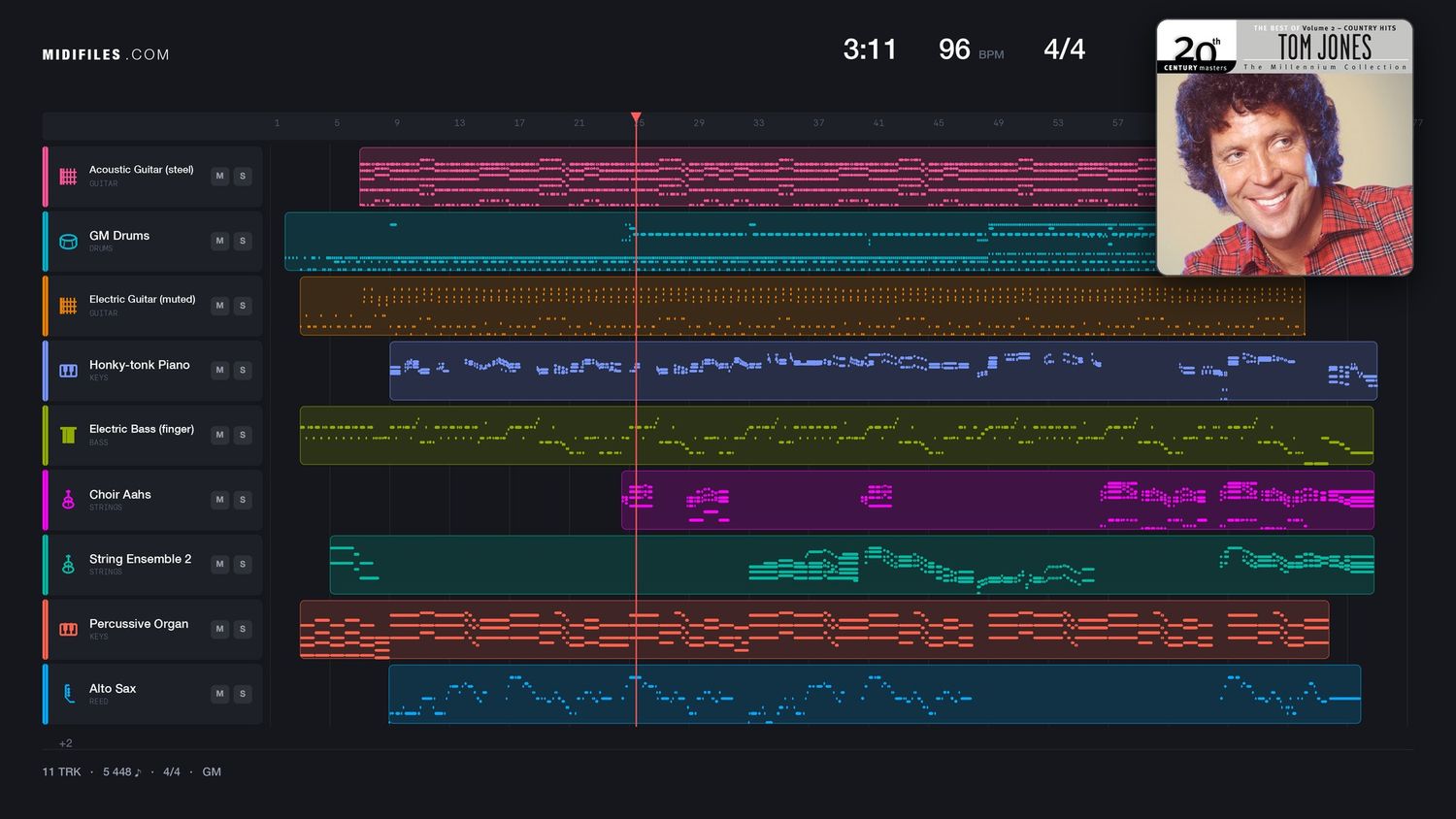1456x819 pixels.
Task: Mute the GM Drums track
Action: 220,241
